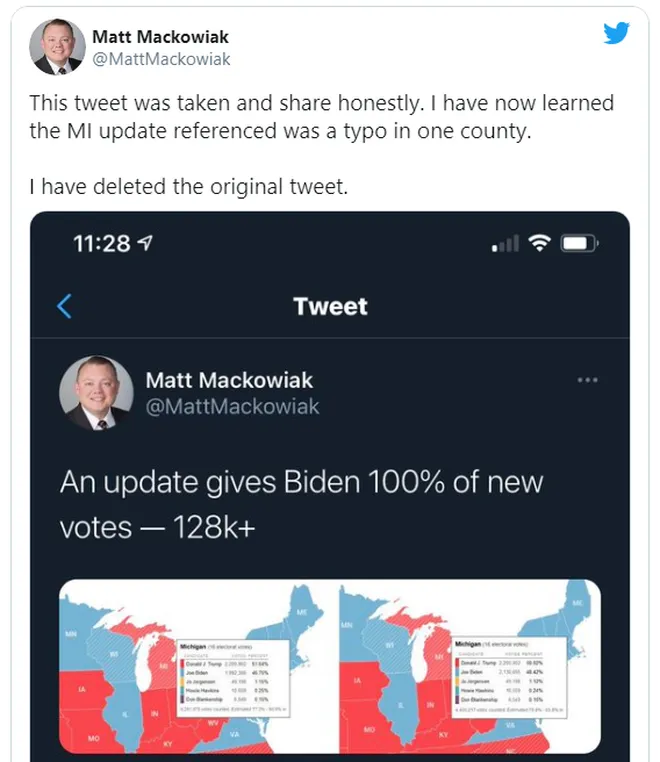Screen dimensions: 660x762
Task: Click the embedded tweet's profile picture
Action: [96, 393]
